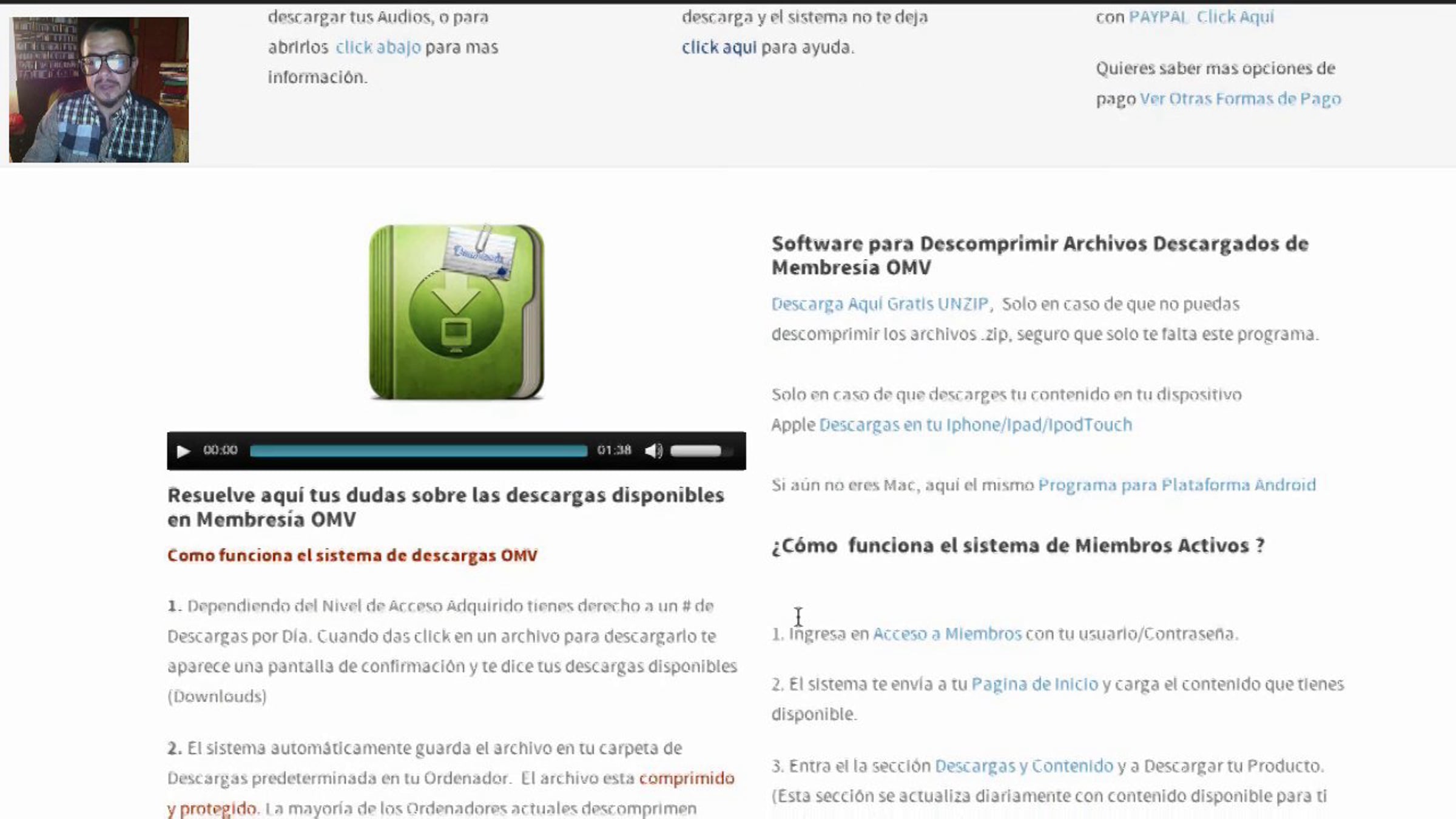Click the audio progress bar

click(x=419, y=451)
